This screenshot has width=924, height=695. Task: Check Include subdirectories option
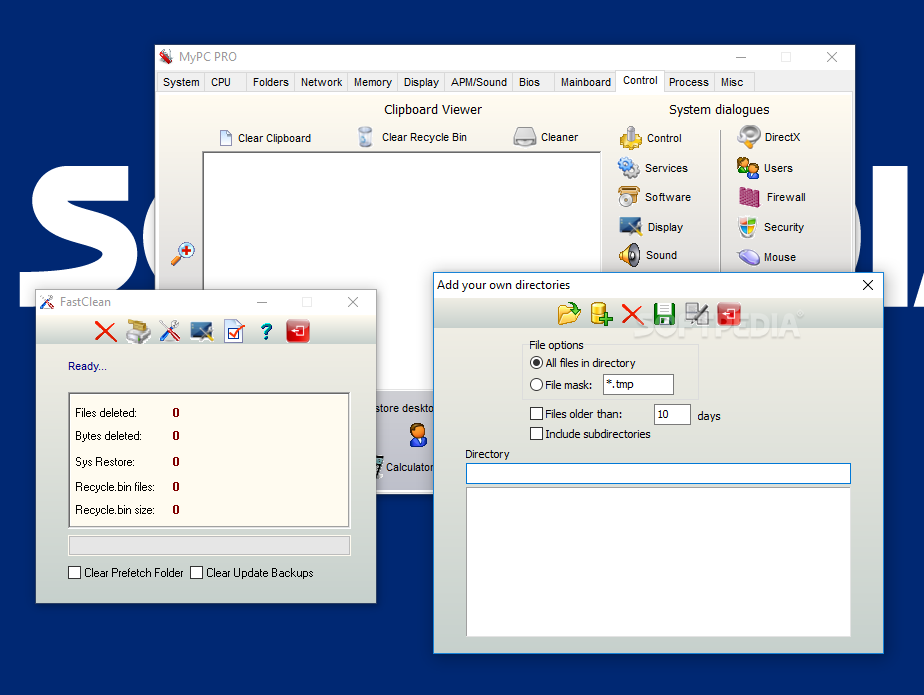536,433
